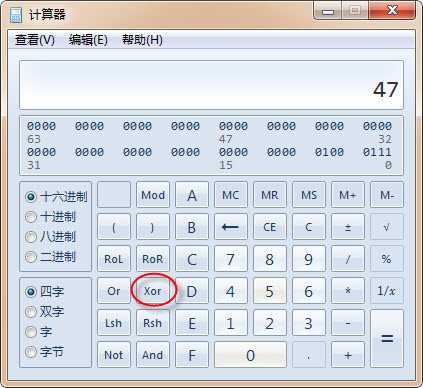Apply the Or bitwise operator

click(114, 291)
